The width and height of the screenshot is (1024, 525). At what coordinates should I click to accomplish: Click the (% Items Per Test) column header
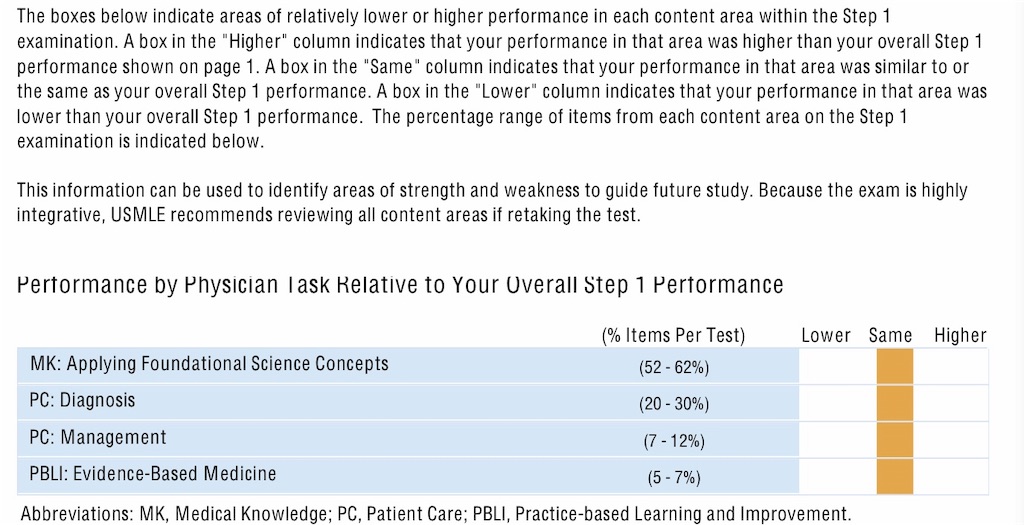(x=673, y=336)
